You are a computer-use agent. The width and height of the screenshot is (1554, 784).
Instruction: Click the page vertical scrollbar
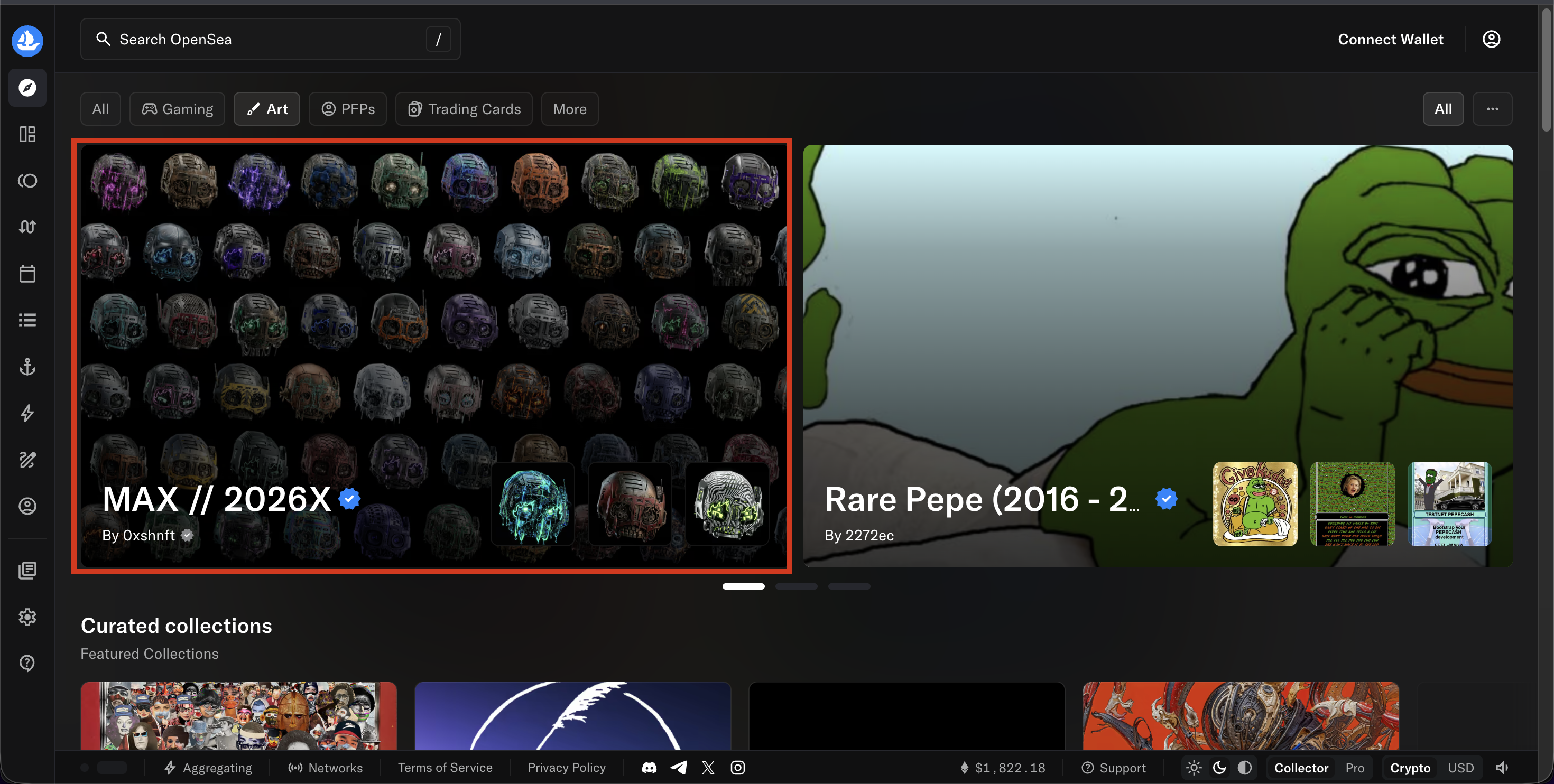coord(1547,69)
